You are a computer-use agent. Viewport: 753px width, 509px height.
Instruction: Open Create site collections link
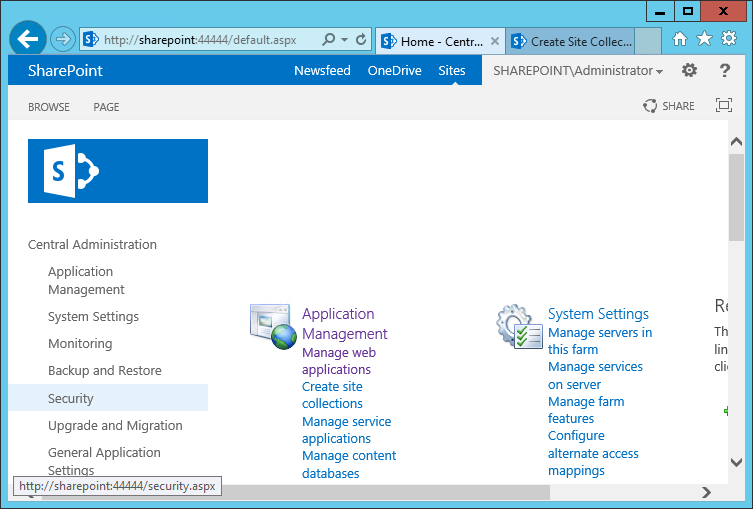click(x=332, y=395)
